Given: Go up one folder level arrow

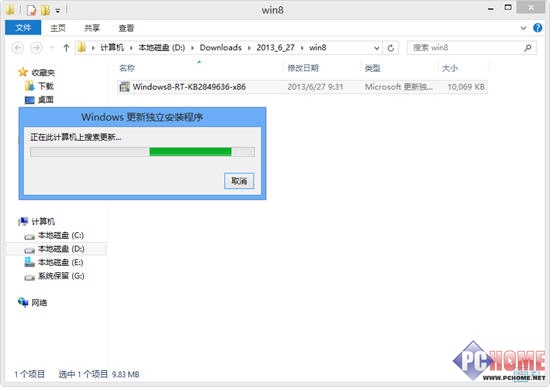Looking at the screenshot, I should (66, 48).
